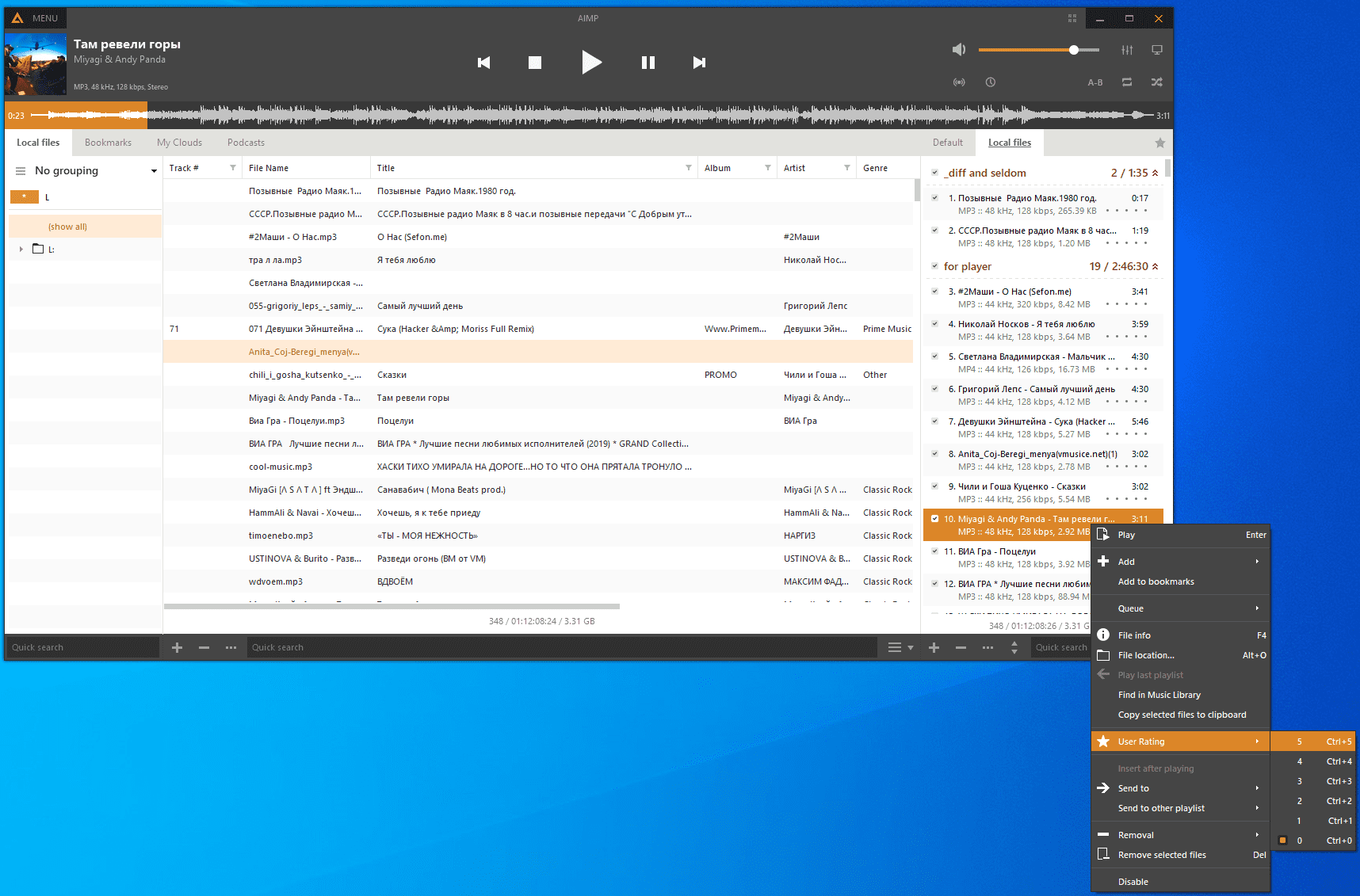Toggle repeat playback mode
Viewport: 1360px width, 896px height.
click(1127, 82)
